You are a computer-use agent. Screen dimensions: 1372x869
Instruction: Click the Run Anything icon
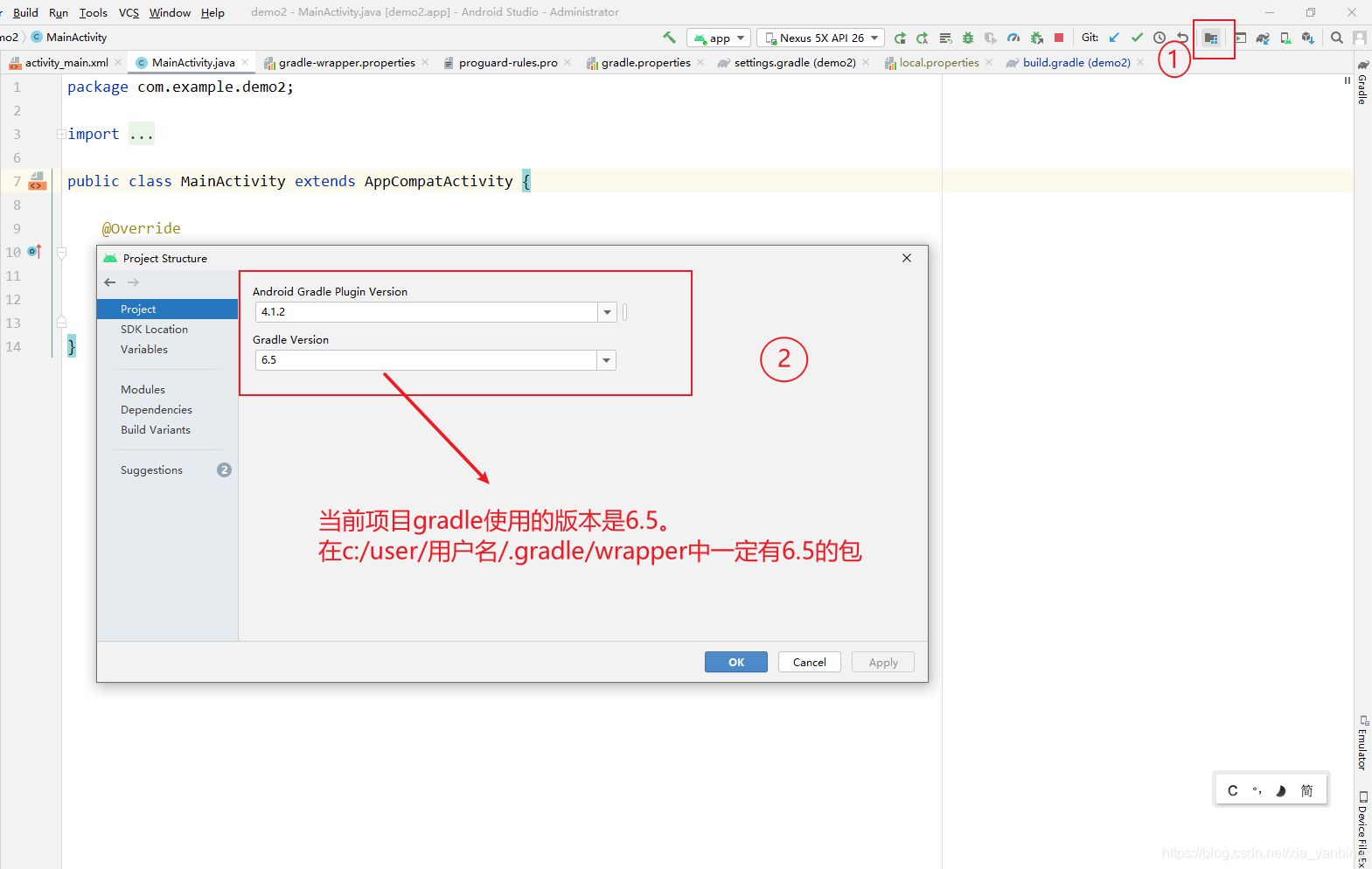pyautogui.click(x=1240, y=38)
